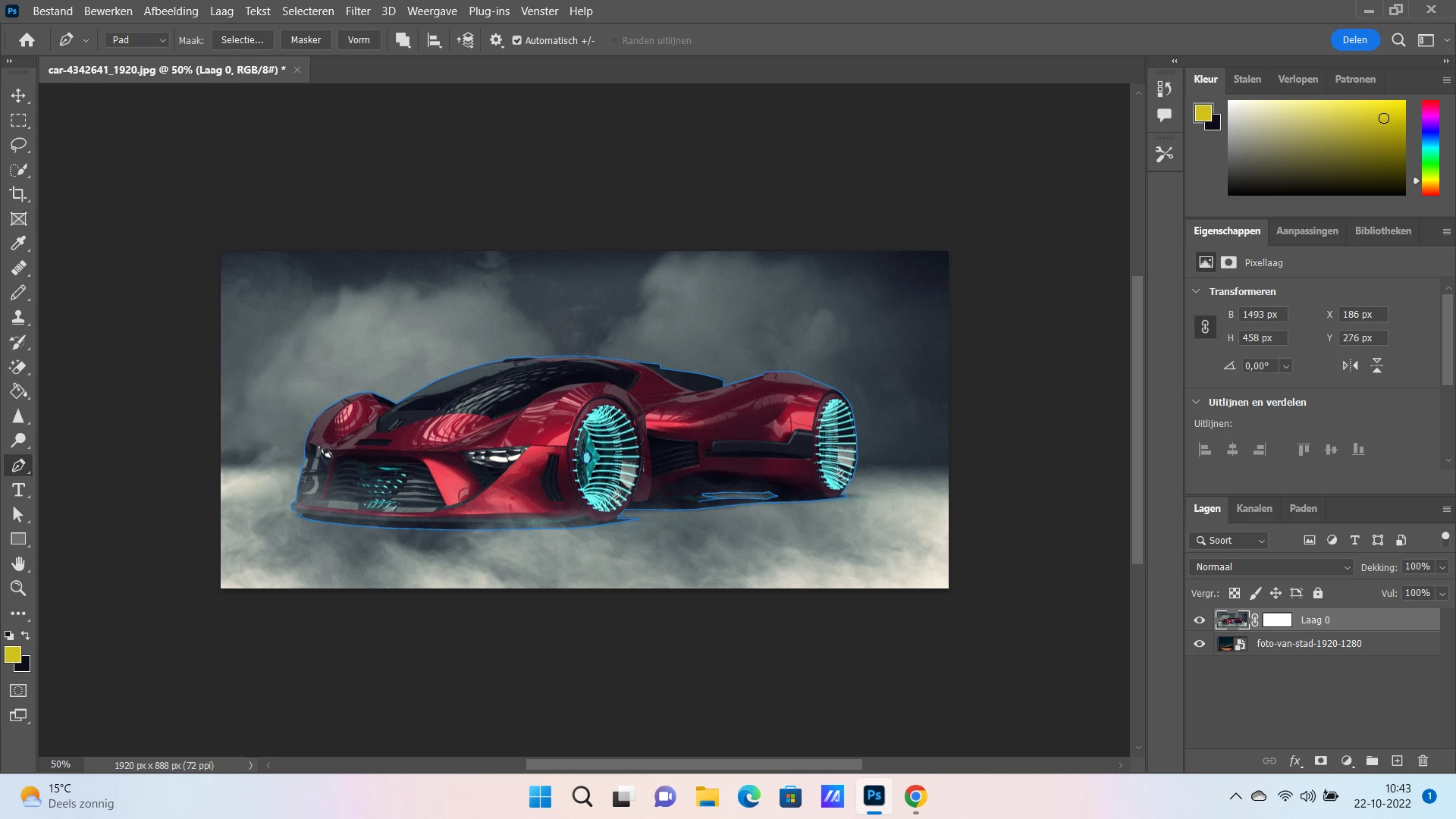Select the Hand tool
This screenshot has width=1456, height=819.
click(x=18, y=563)
